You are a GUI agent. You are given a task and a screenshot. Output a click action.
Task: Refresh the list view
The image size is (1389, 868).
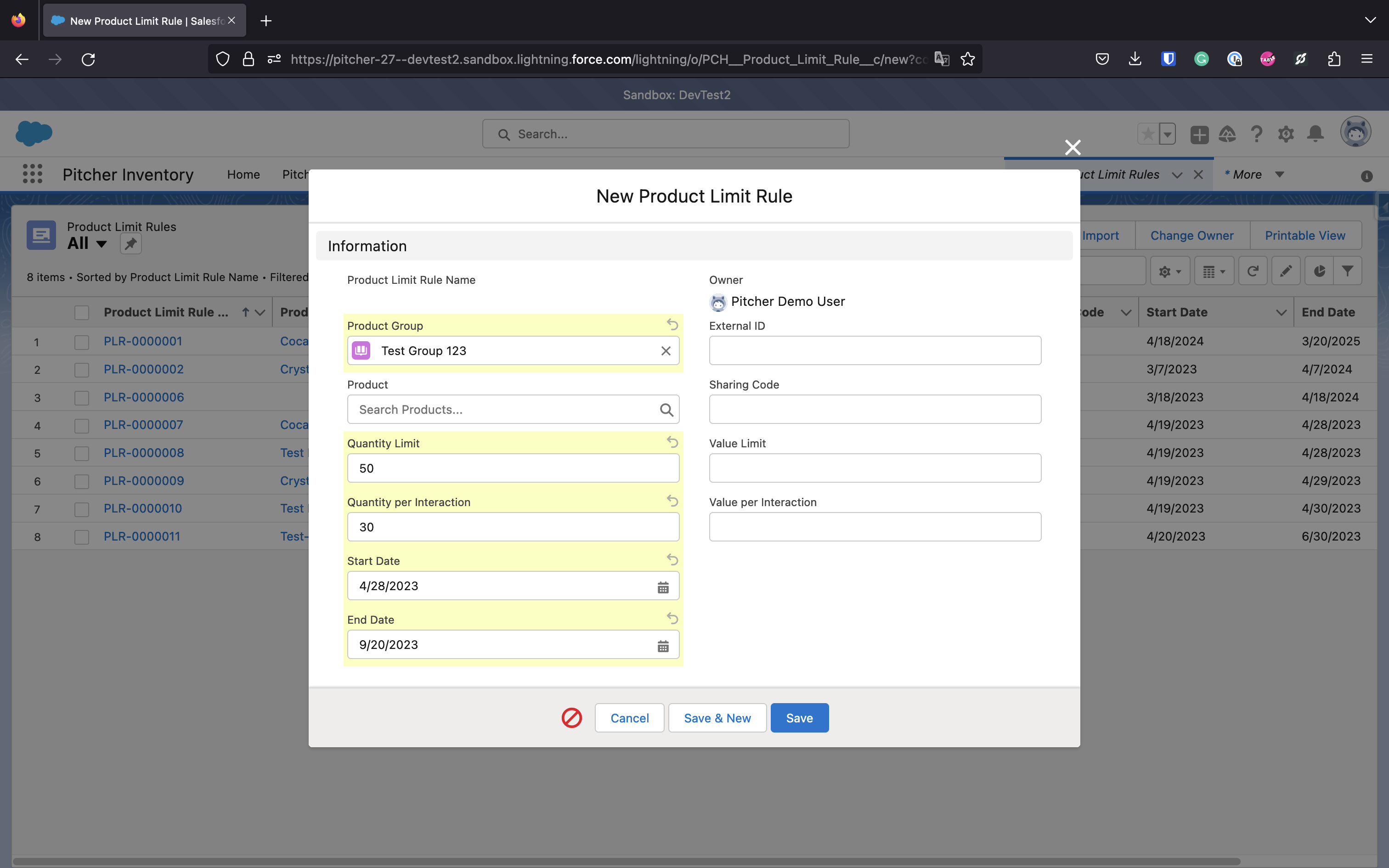pos(1253,271)
